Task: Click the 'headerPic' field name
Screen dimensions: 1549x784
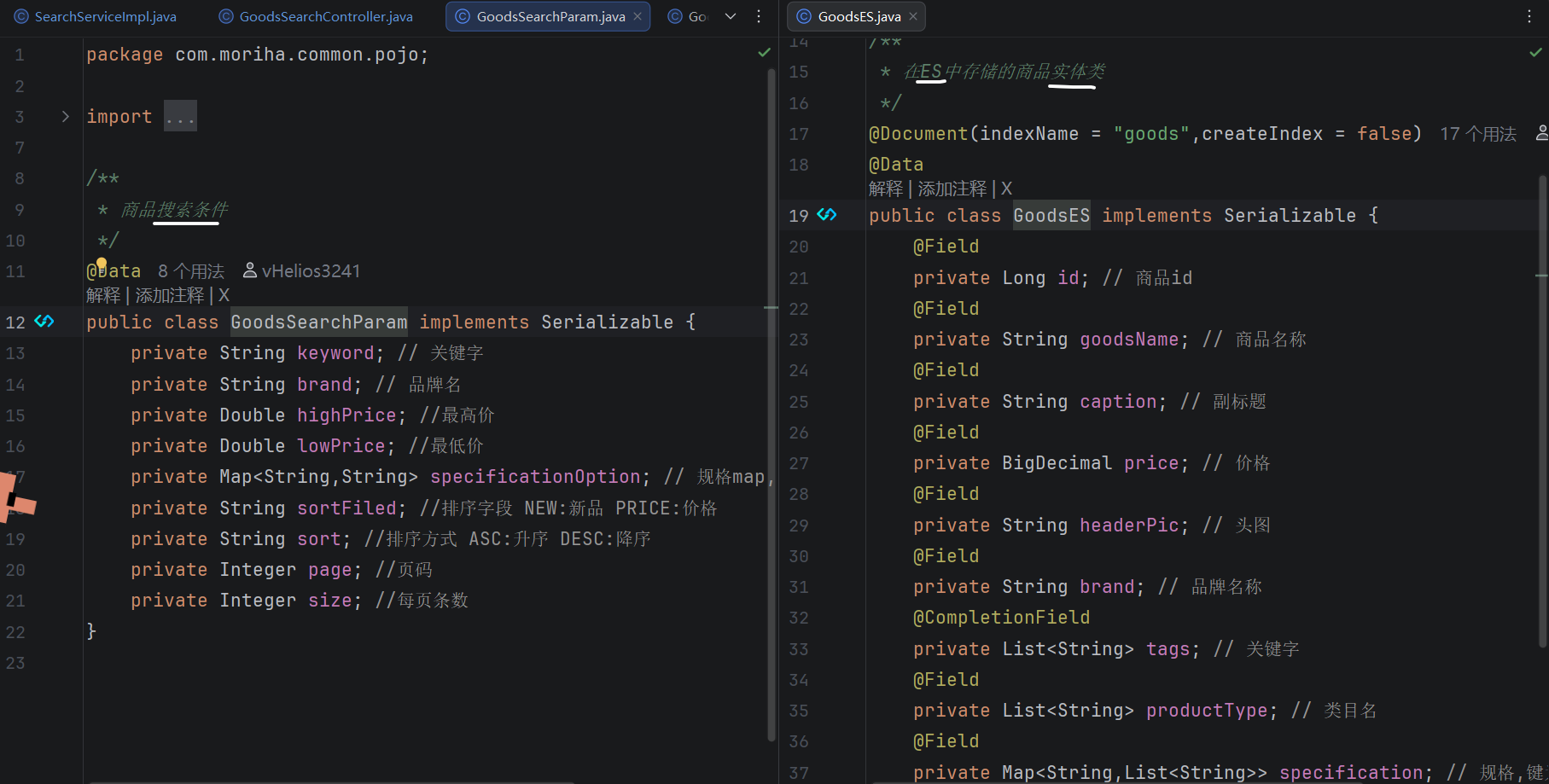Action: click(x=1129, y=526)
